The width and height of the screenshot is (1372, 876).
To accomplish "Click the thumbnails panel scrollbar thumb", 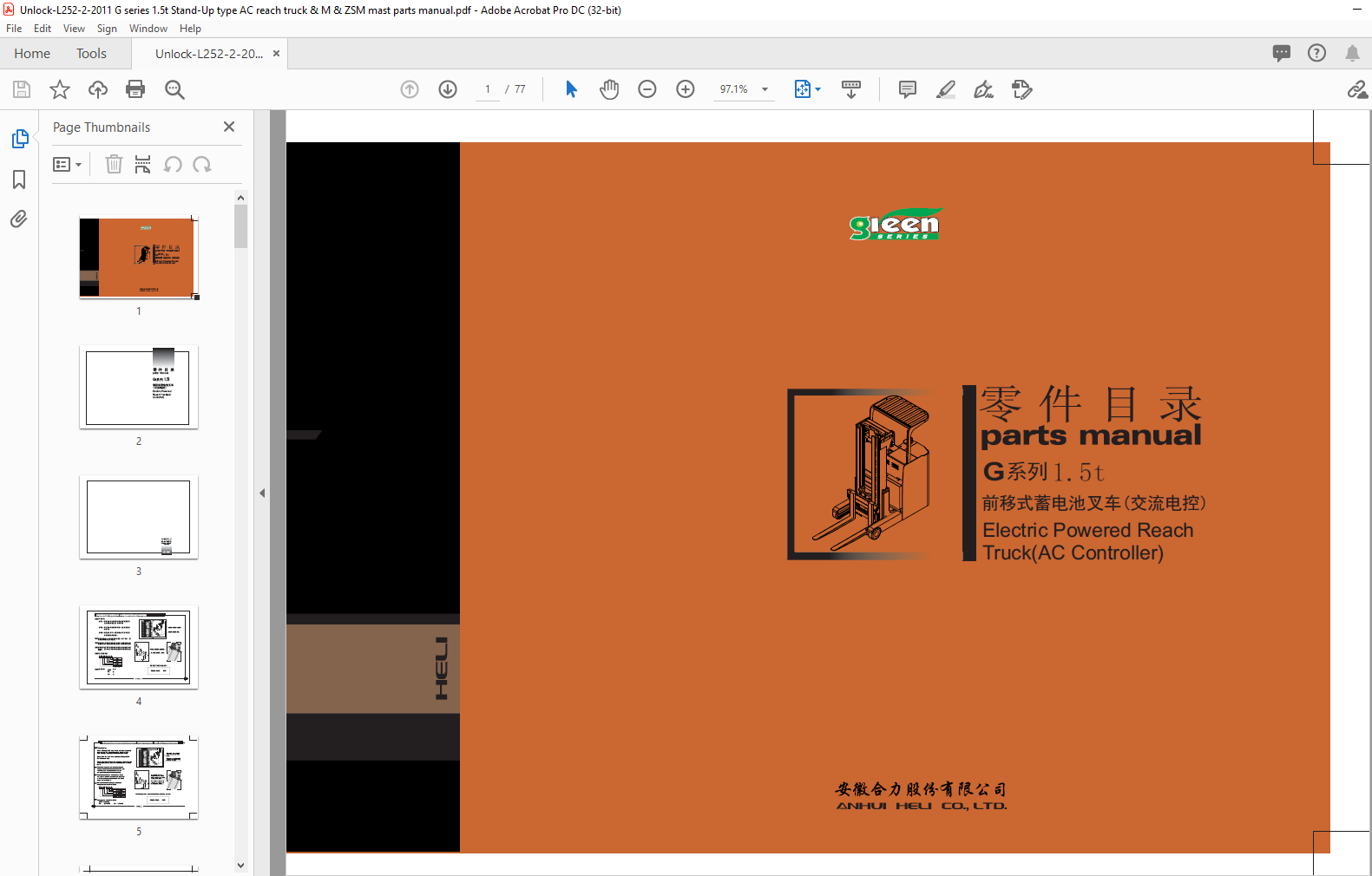I will pyautogui.click(x=240, y=226).
